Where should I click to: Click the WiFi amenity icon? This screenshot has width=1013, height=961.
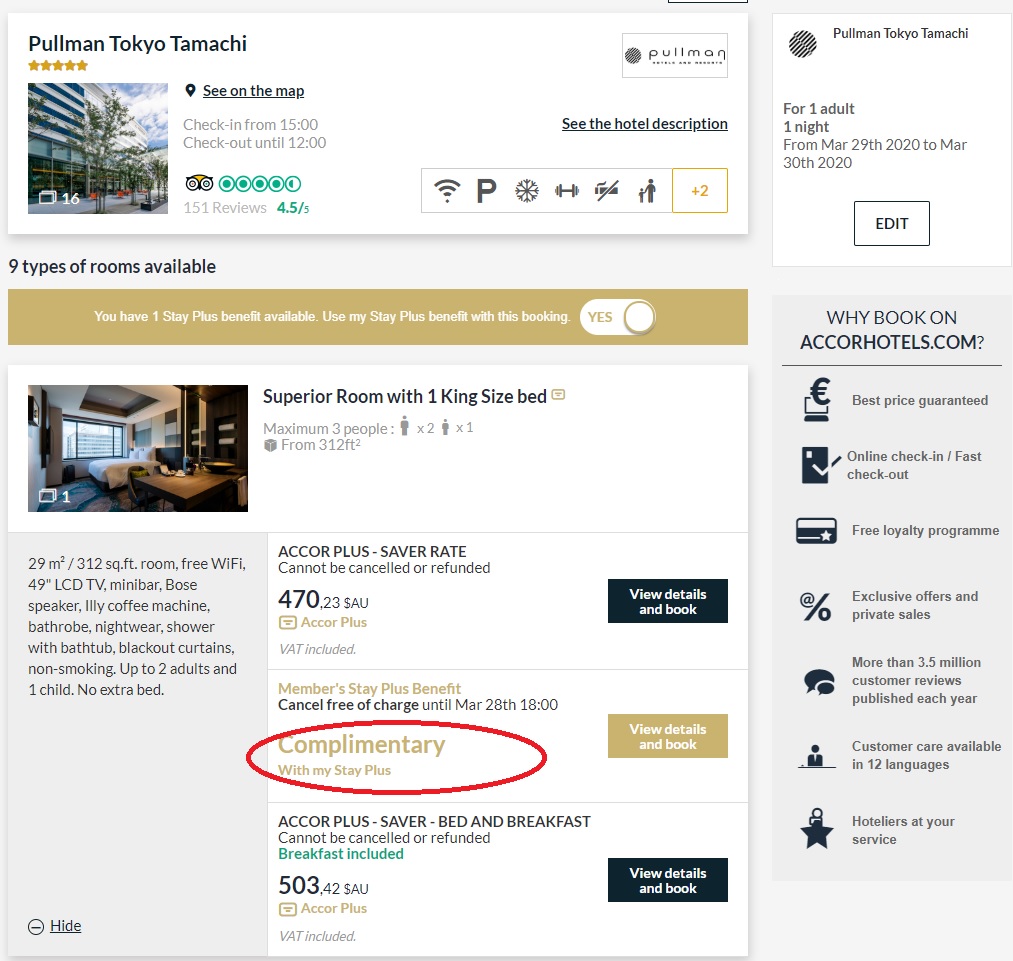[x=447, y=191]
